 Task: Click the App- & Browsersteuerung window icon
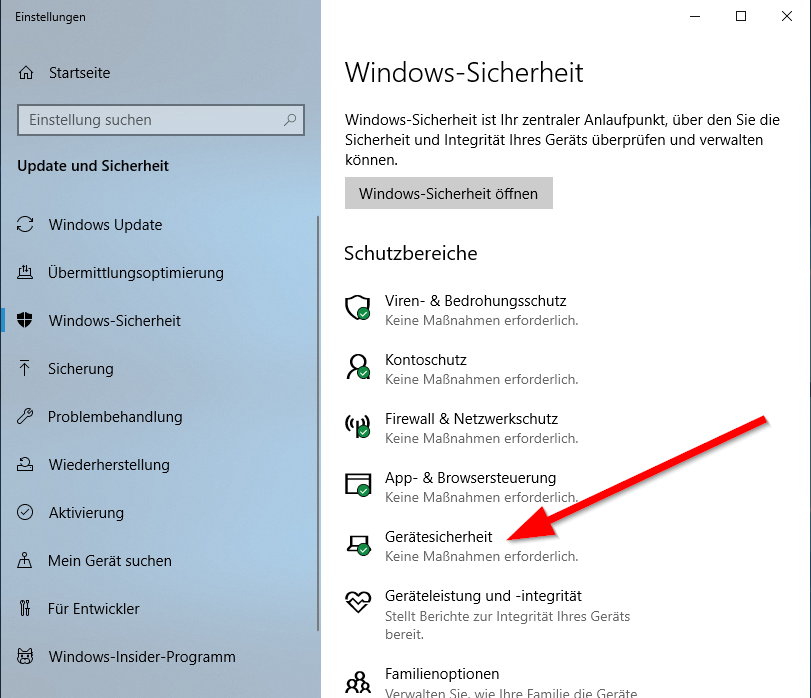(358, 484)
